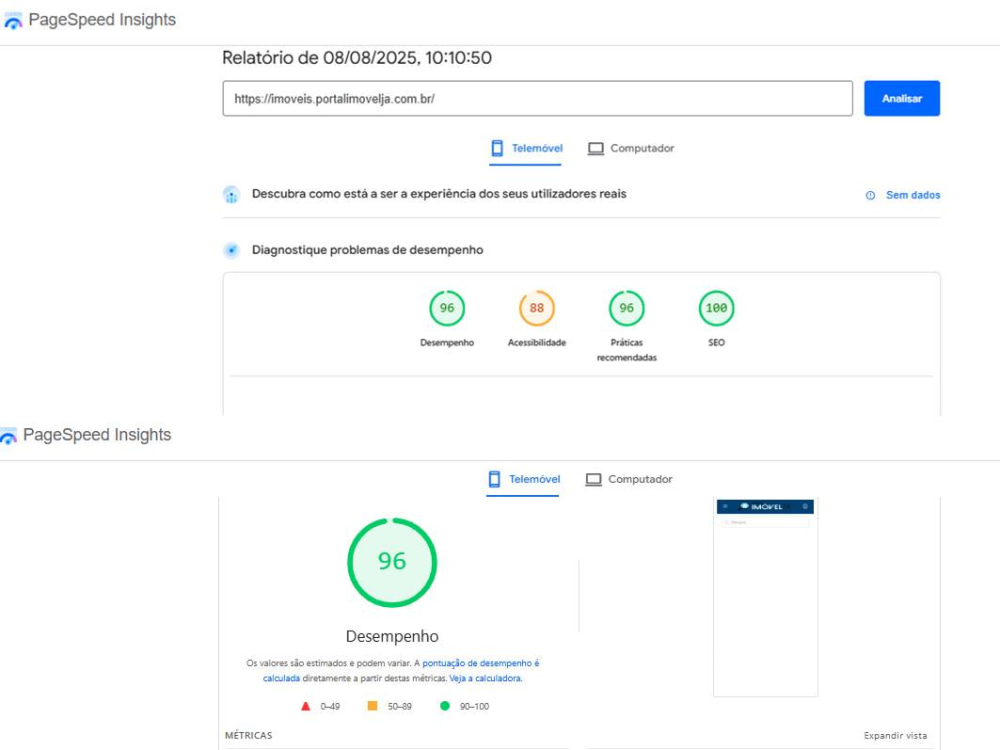The height and width of the screenshot is (750, 1000).
Task: Click the MÉTRICAS label
Action: 249,735
